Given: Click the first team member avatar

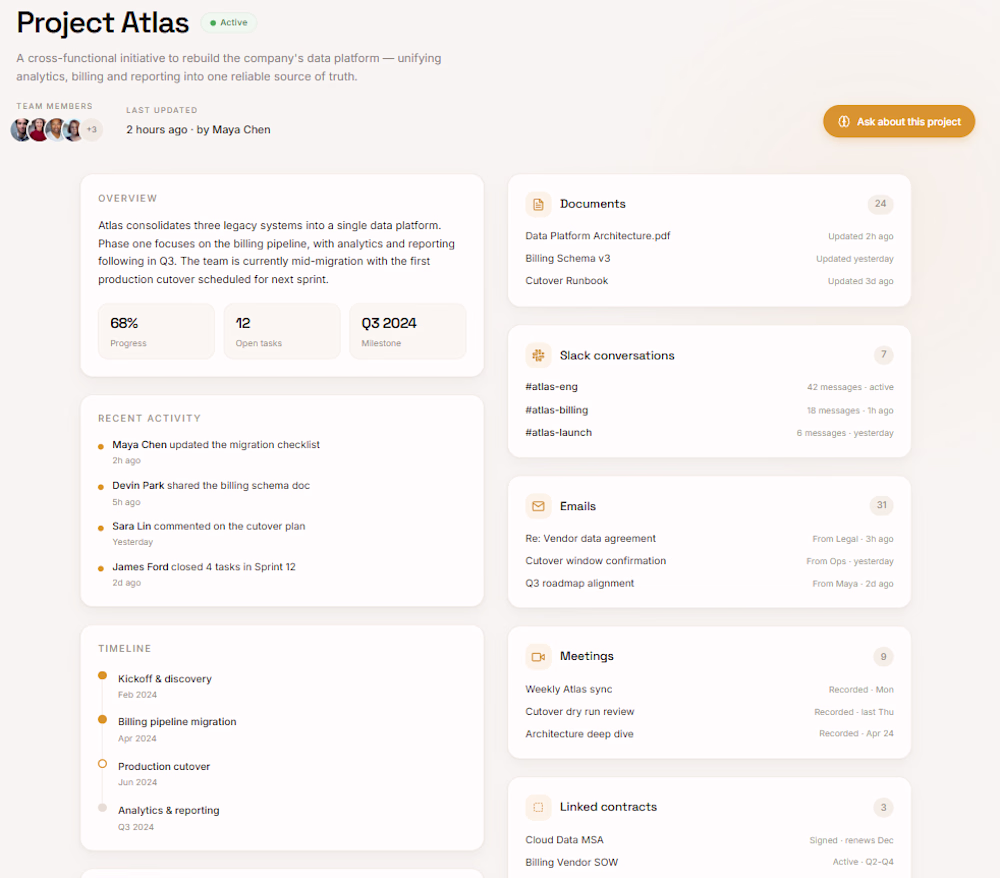Looking at the screenshot, I should (22, 129).
